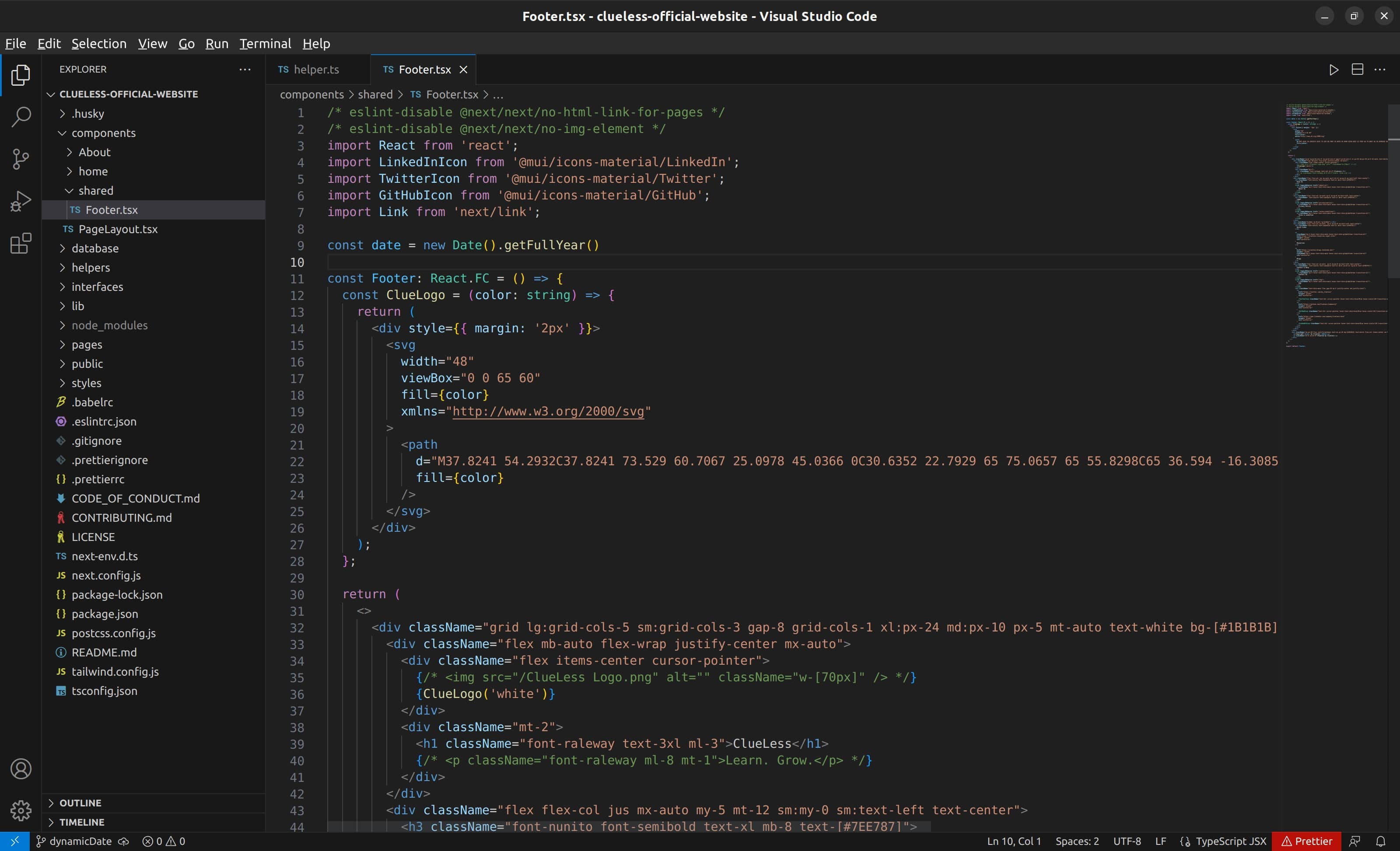
Task: Click the minimap code overview
Action: pos(1335,227)
